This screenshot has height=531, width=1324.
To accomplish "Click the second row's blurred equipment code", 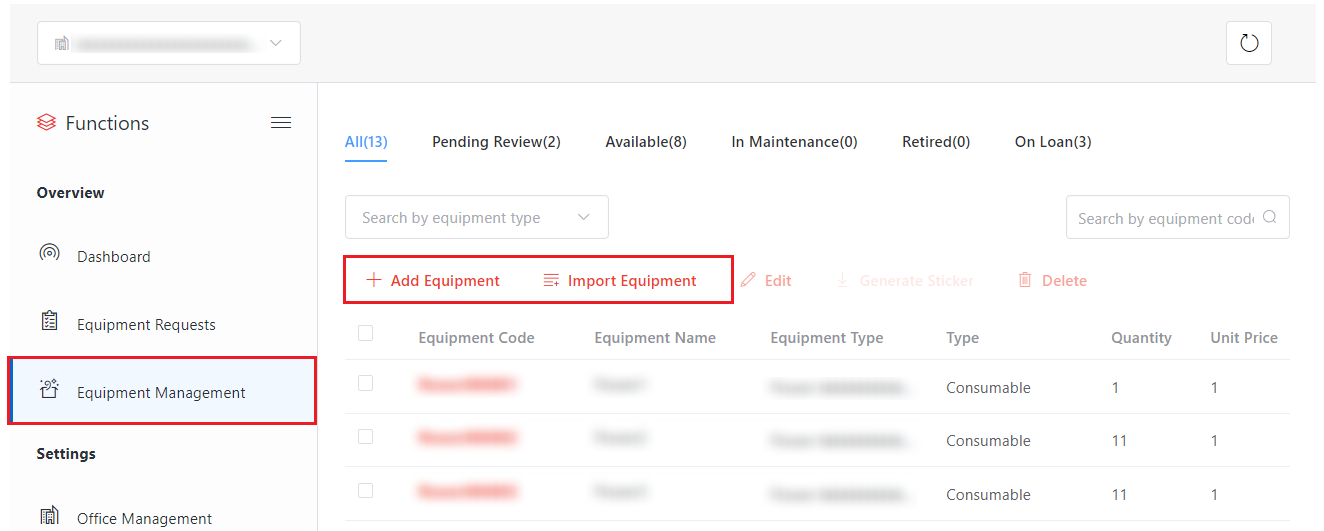I will (467, 437).
